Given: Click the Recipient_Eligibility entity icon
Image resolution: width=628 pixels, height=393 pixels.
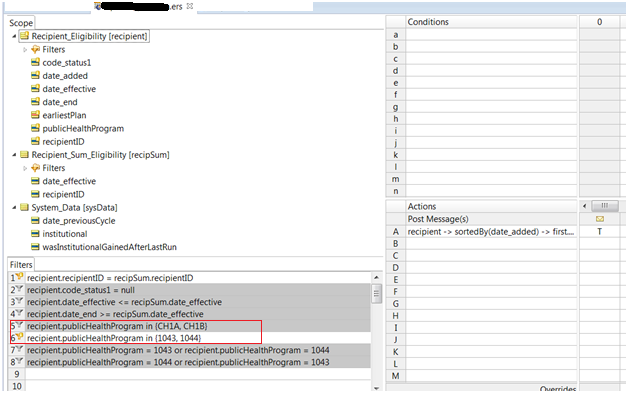Looking at the screenshot, I should [24, 36].
